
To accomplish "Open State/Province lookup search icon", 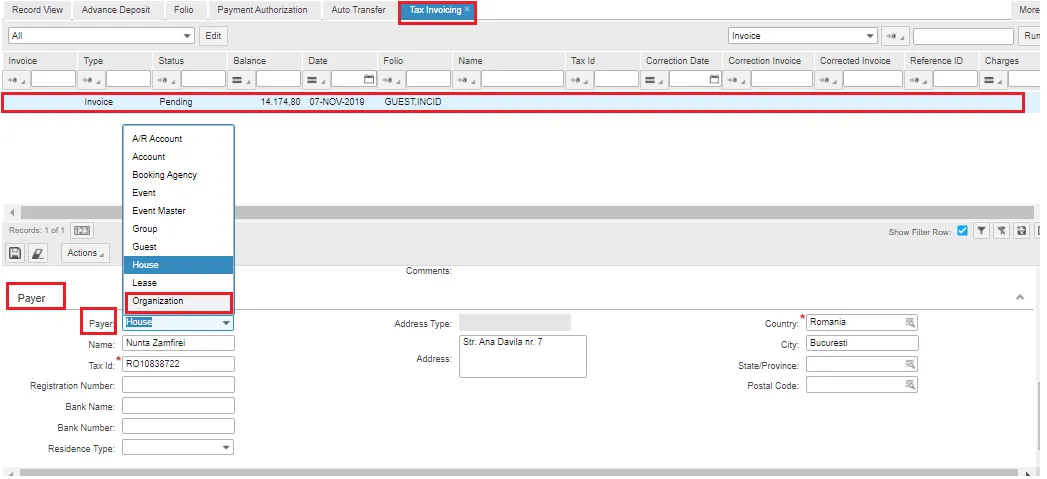I will 909,364.
